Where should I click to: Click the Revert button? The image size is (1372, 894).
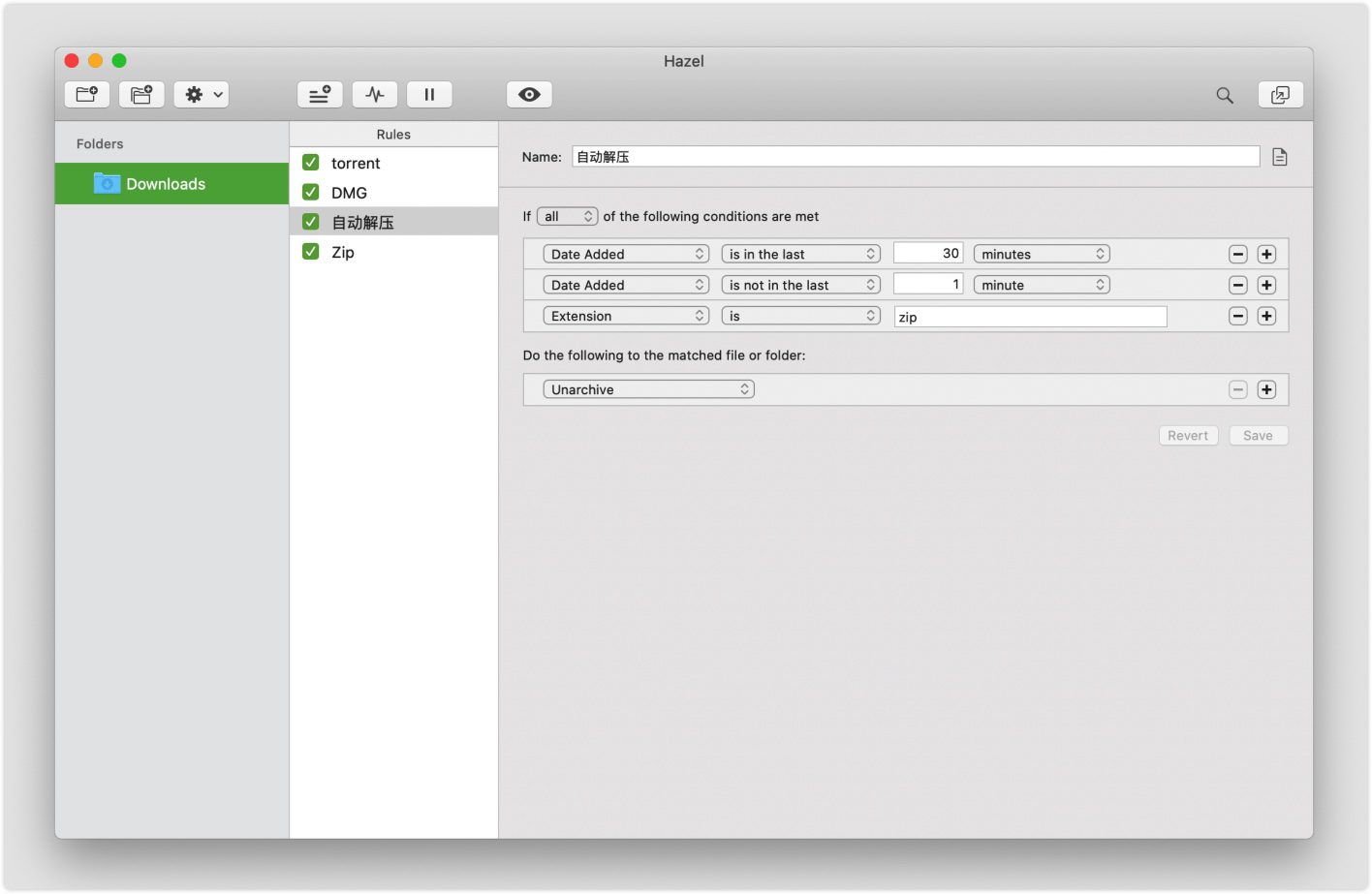pyautogui.click(x=1188, y=436)
